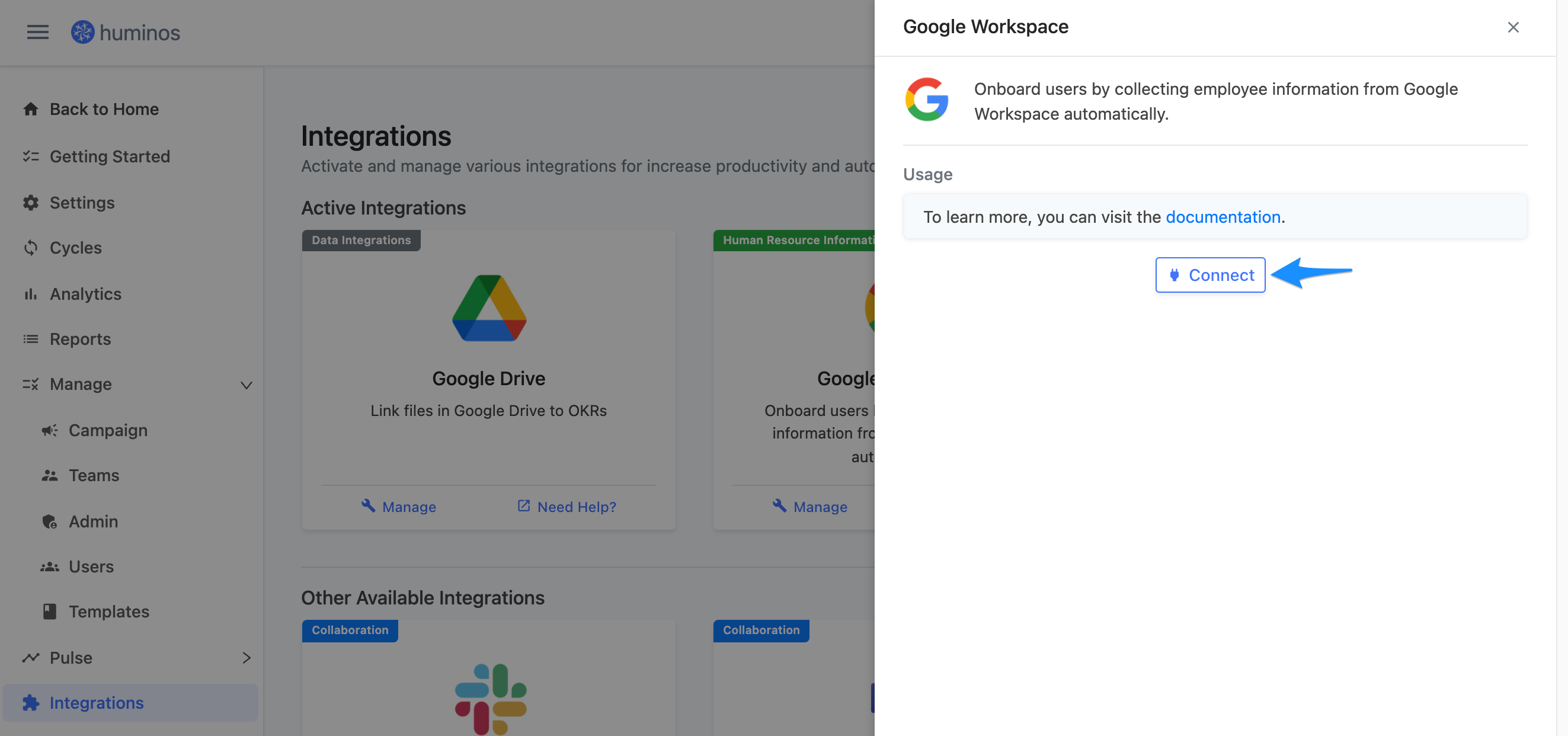Open the hamburger navigation menu
1568x736 pixels.
click(x=38, y=32)
